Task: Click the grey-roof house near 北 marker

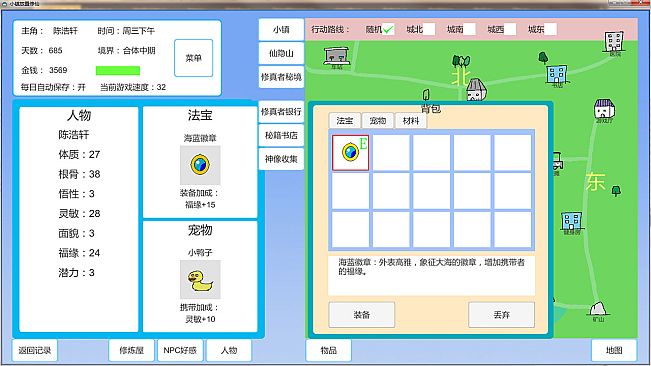Action: [476, 90]
